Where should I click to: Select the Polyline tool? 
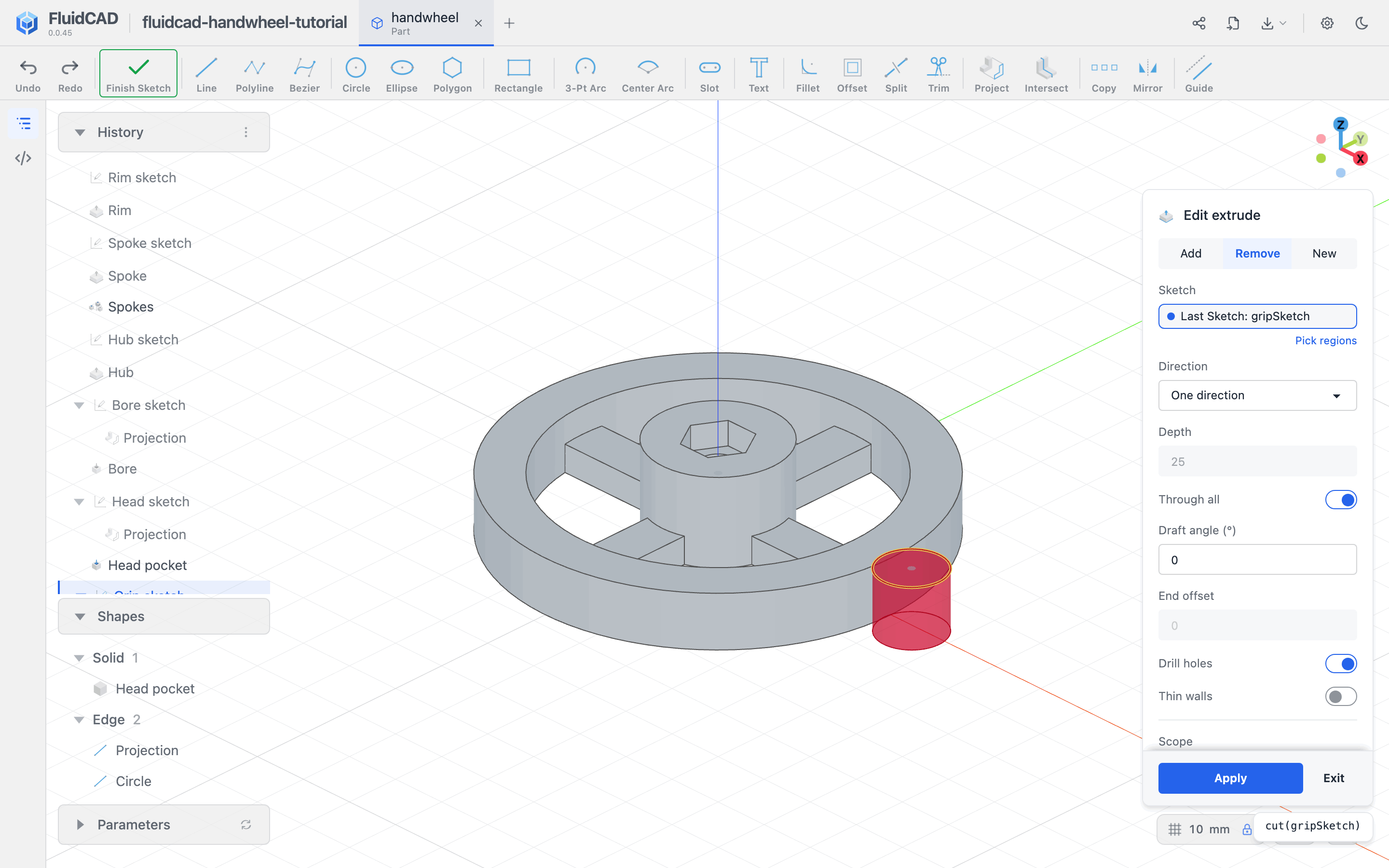pos(254,75)
